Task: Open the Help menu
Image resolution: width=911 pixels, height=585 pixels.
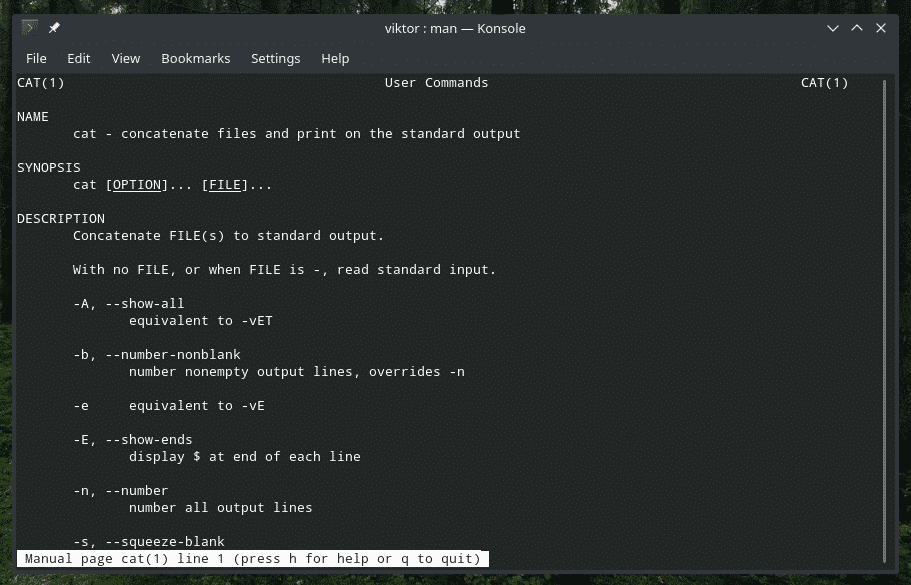Action: (335, 59)
